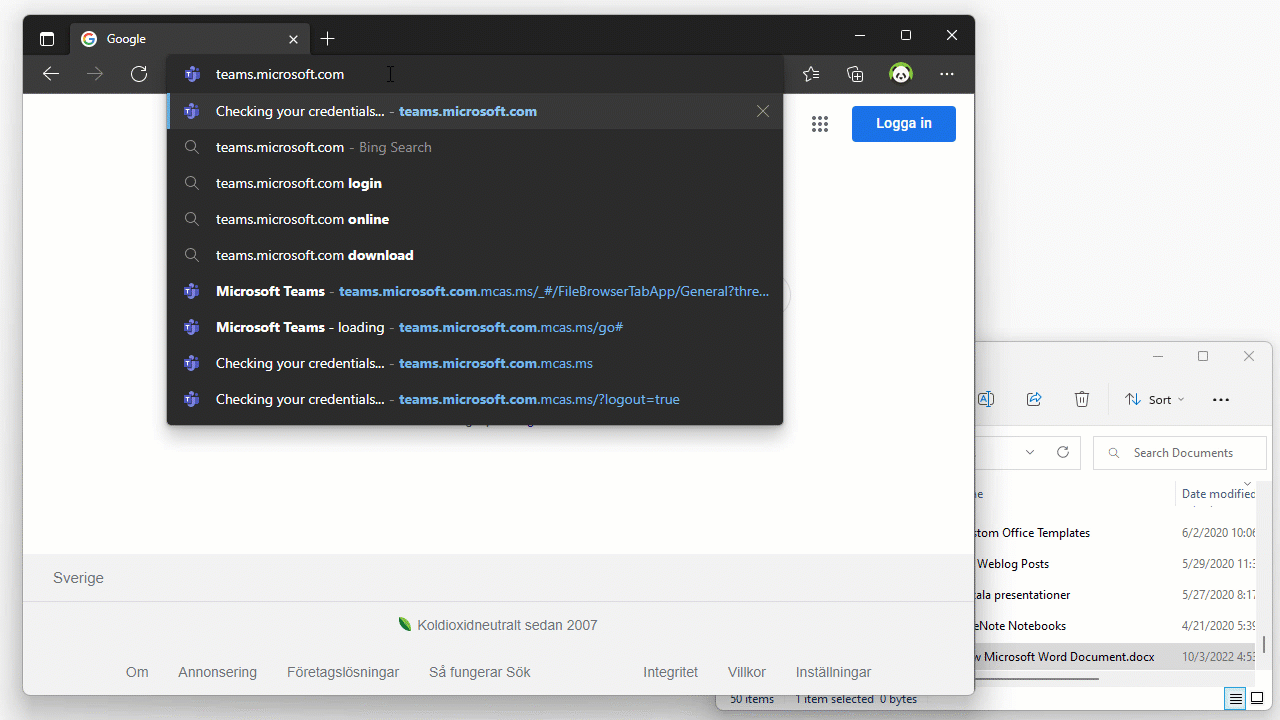Switch to large thumbnails view toggle

click(x=1258, y=698)
